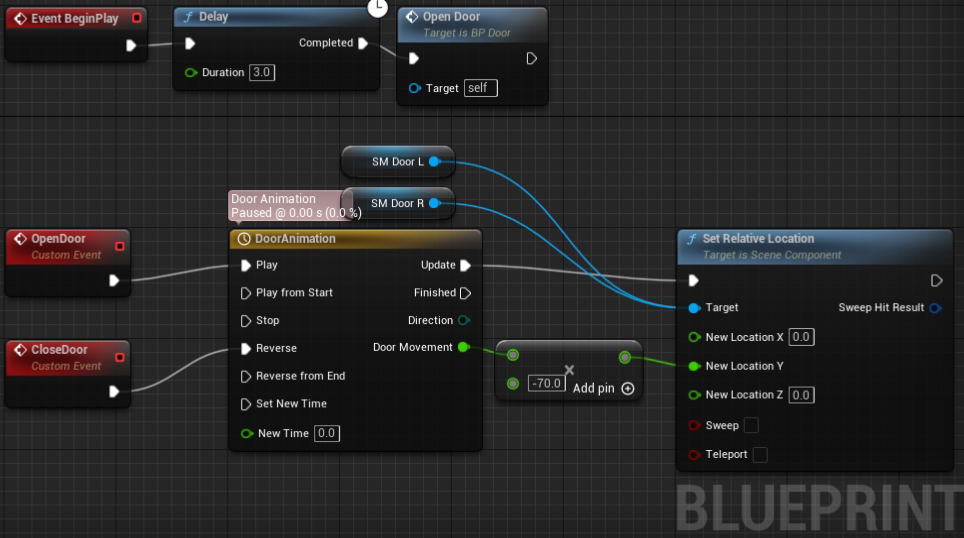Click the Delay node input execution pin
Screen dimensions: 964x538
[x=190, y=43]
